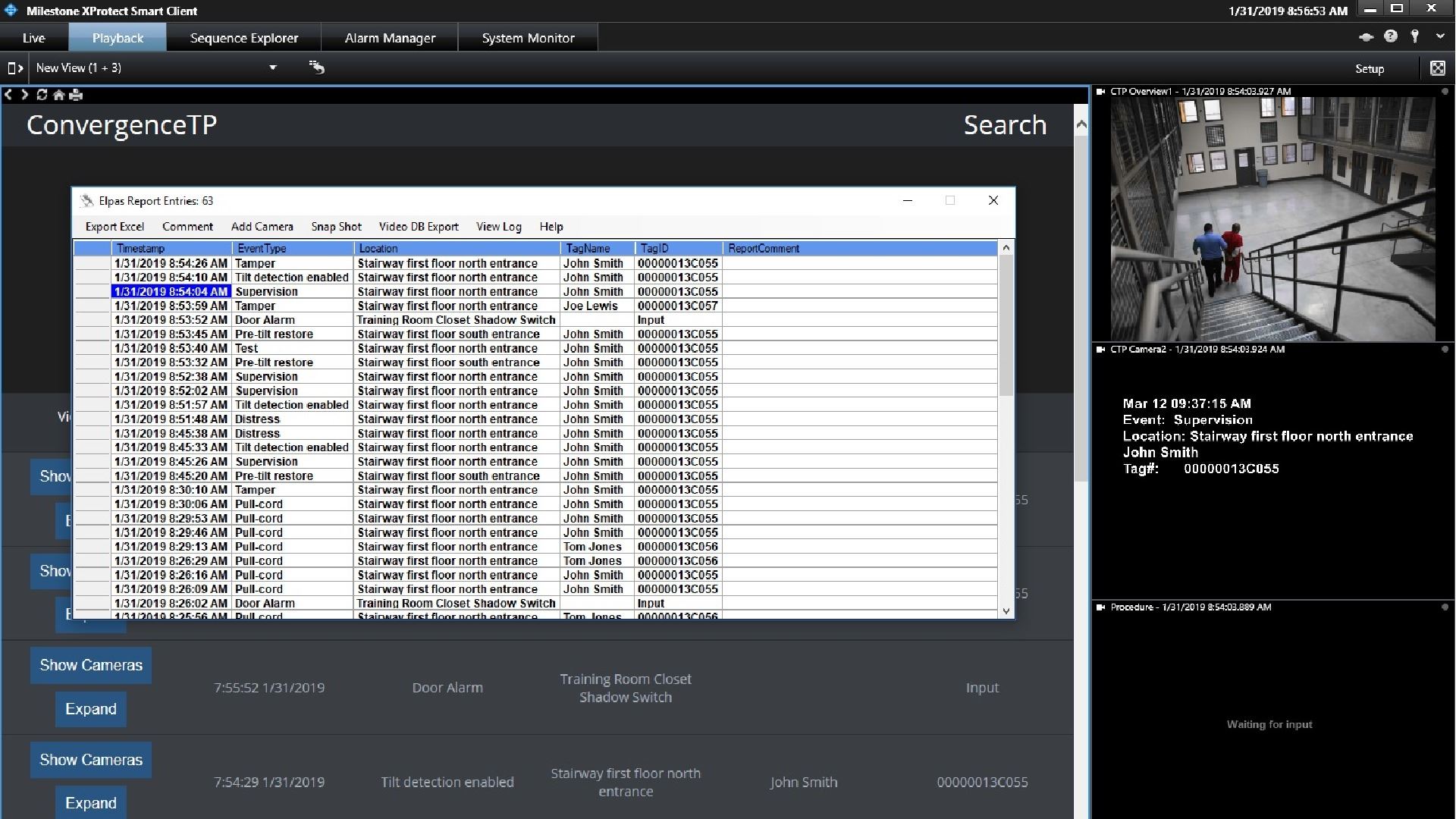Screen dimensions: 1456x819
Task: Click the home icon in the browser toolbar
Action: [x=58, y=95]
